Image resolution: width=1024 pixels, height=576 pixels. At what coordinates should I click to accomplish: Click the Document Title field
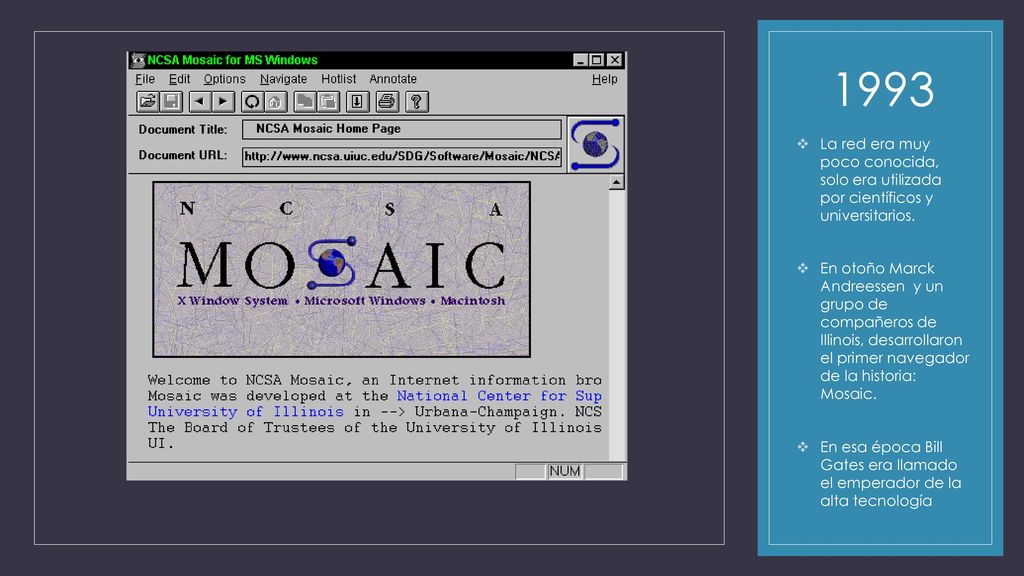[x=402, y=129]
